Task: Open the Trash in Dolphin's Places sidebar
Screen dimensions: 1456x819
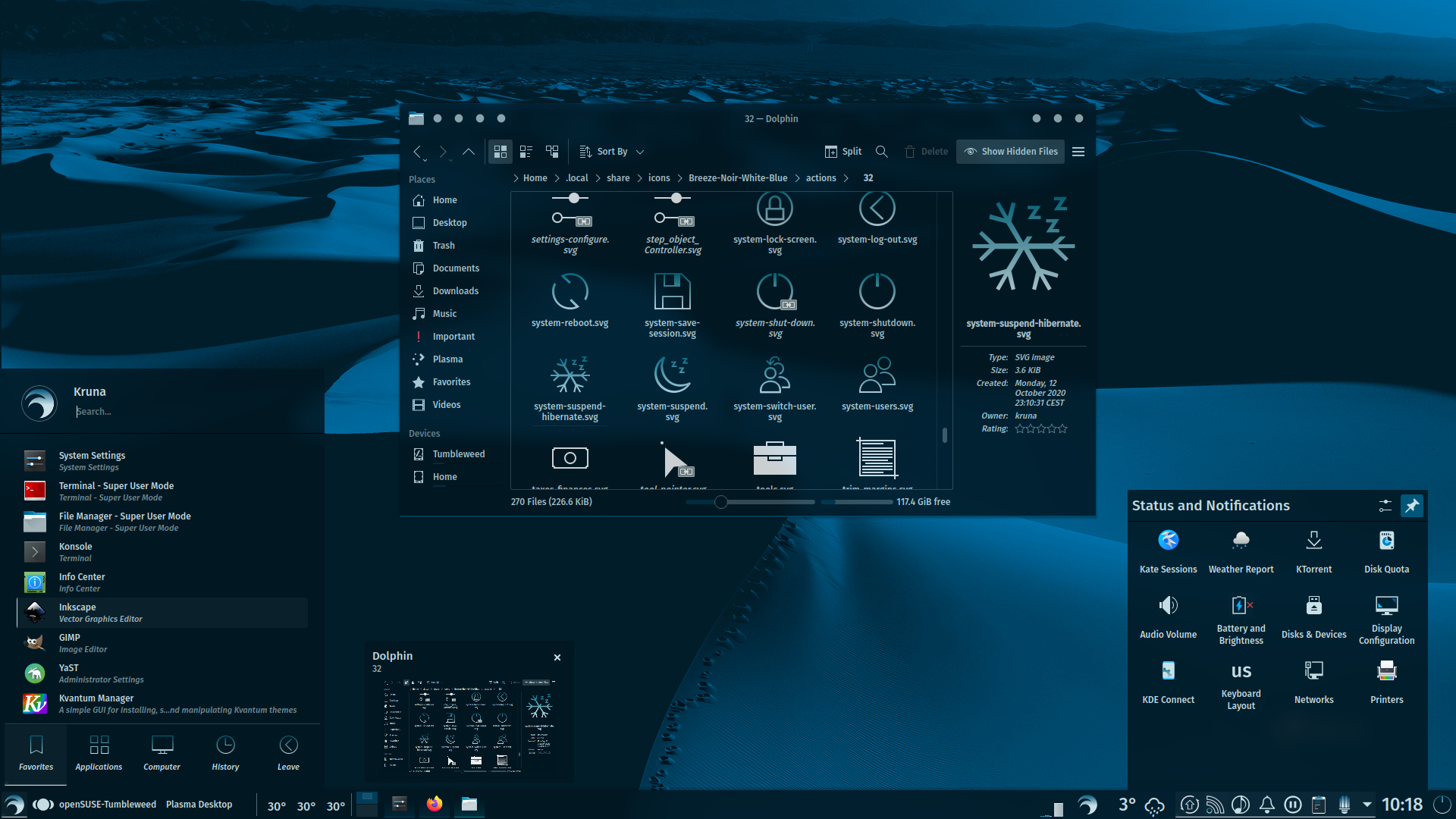Action: [x=442, y=245]
